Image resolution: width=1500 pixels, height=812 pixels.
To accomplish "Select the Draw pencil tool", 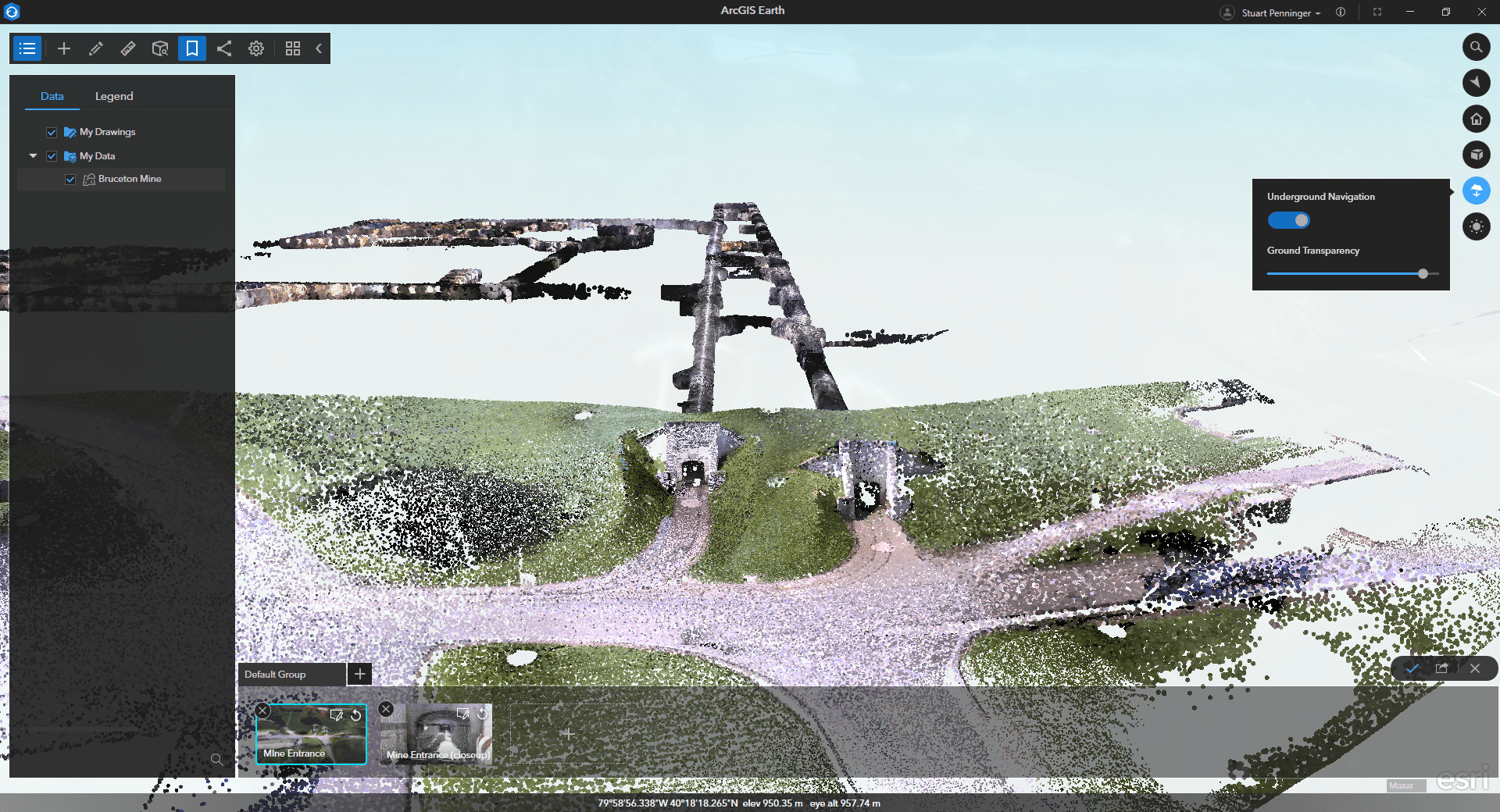I will (x=96, y=48).
